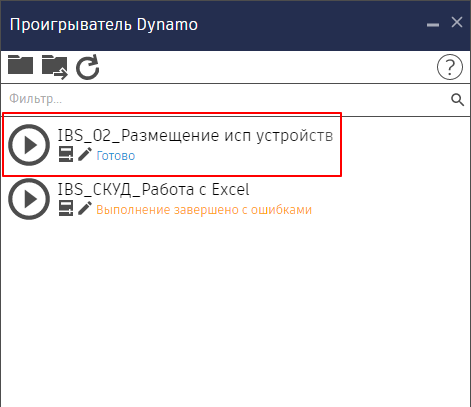Click the Выполнение завершено с ошибками status
The image size is (471, 407).
click(x=204, y=210)
